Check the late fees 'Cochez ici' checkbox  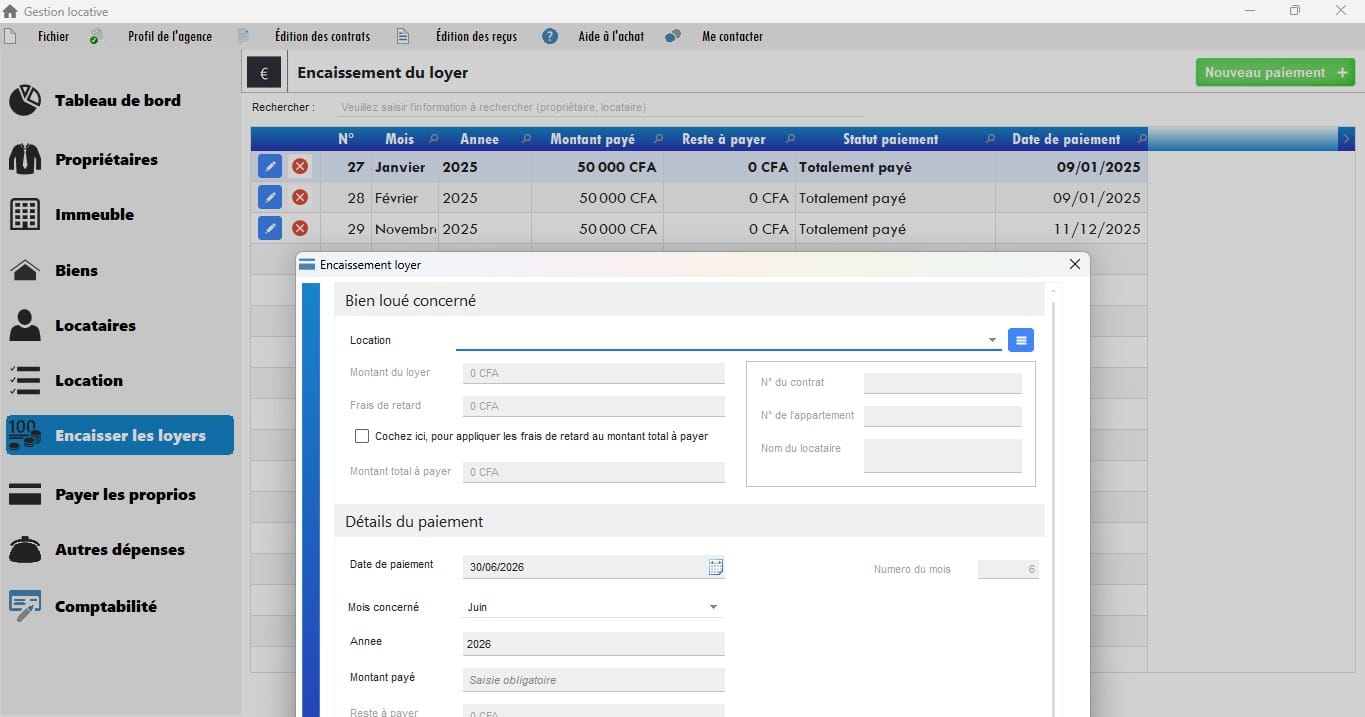pyautogui.click(x=362, y=436)
